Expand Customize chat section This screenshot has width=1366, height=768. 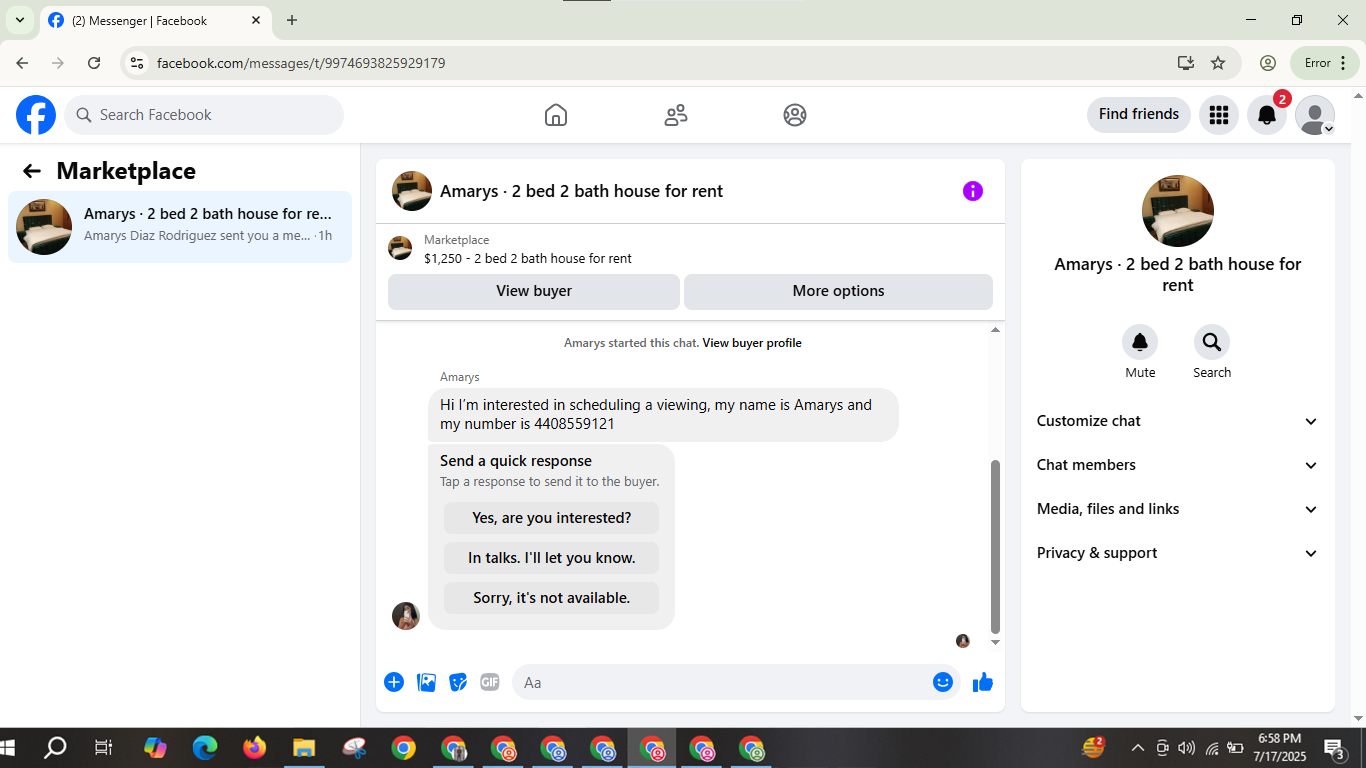[1178, 421]
